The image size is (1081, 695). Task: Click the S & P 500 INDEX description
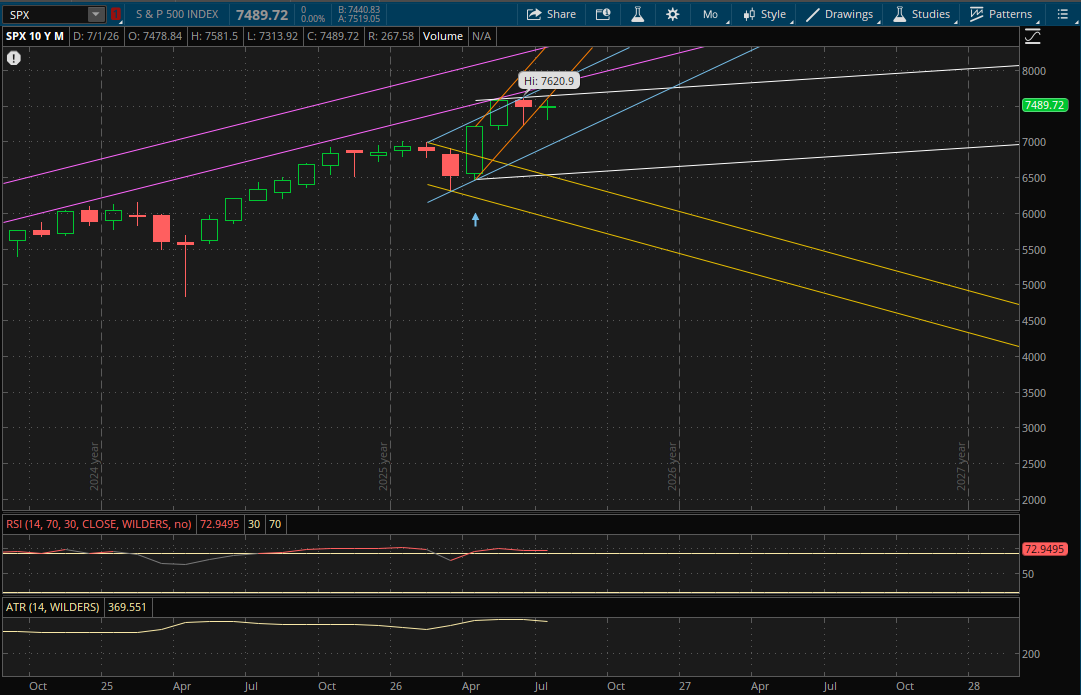point(177,14)
